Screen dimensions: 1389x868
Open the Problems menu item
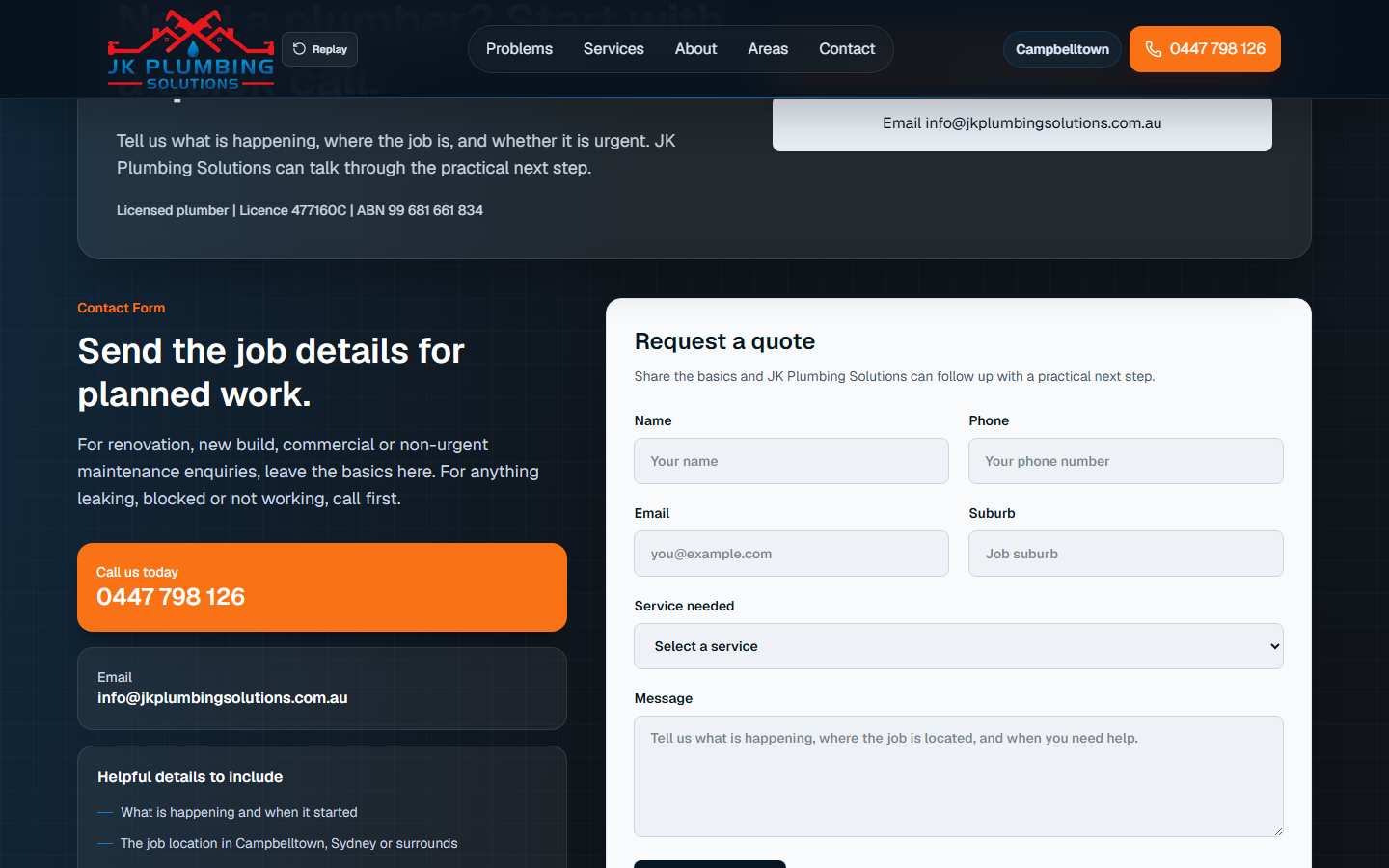[519, 49]
